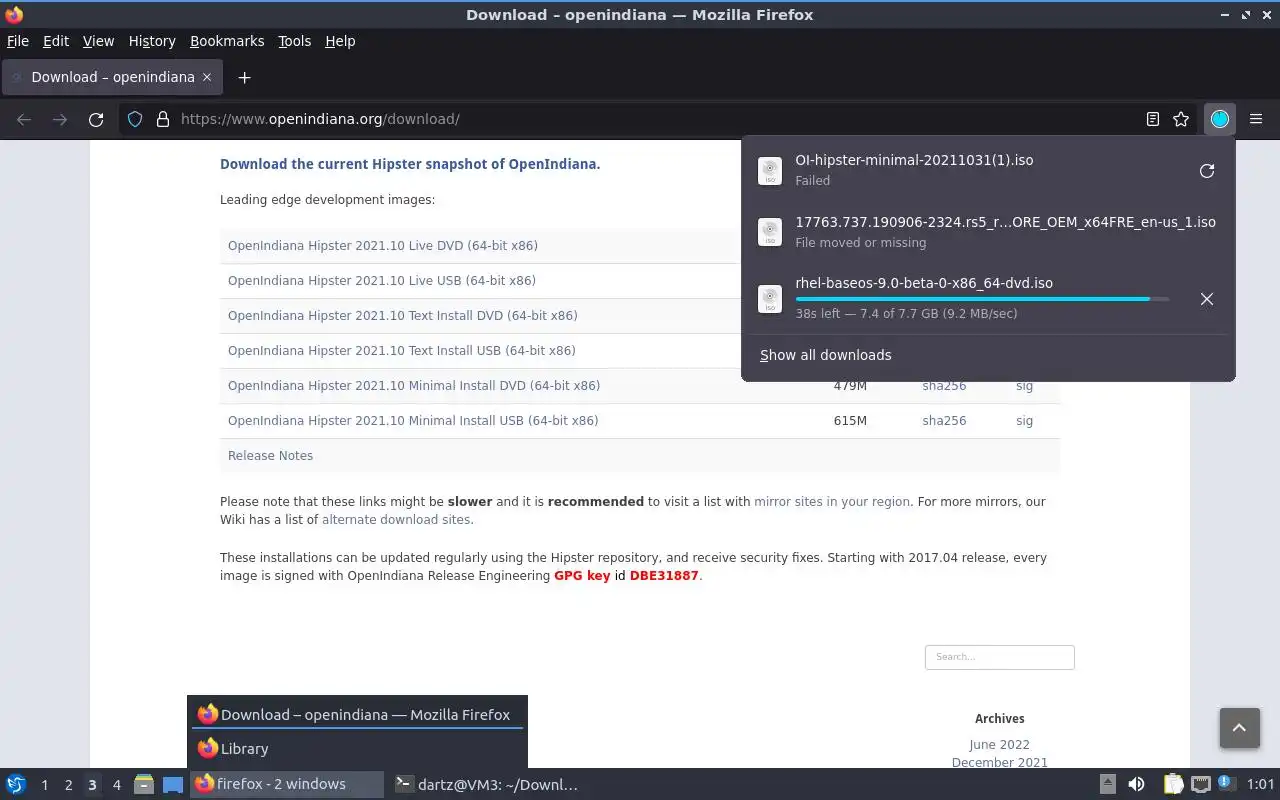Screen dimensions: 1280x800
Task: Toggle reader view icon in address bar
Action: coord(1153,119)
